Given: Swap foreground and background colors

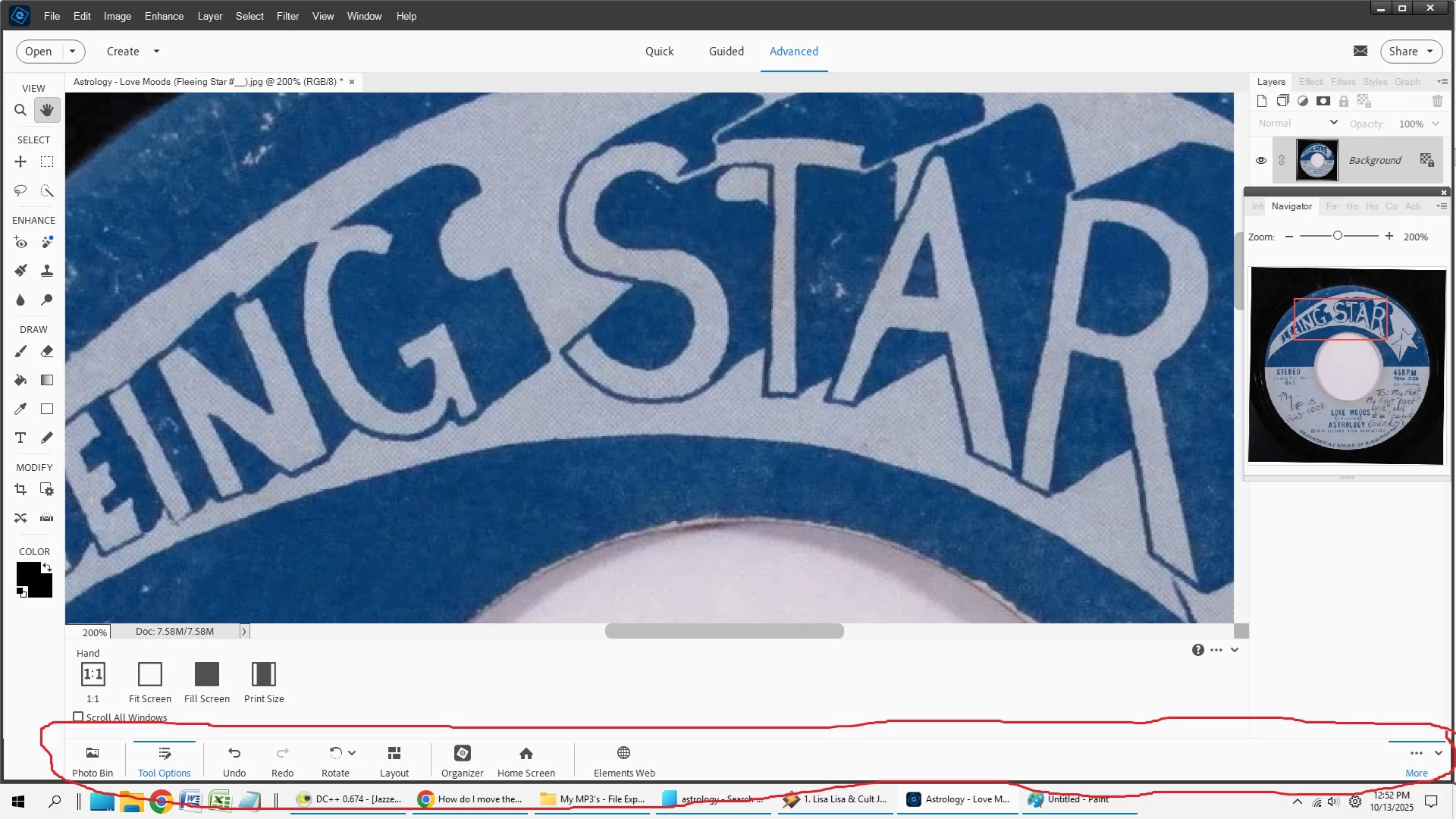Looking at the screenshot, I should (47, 566).
